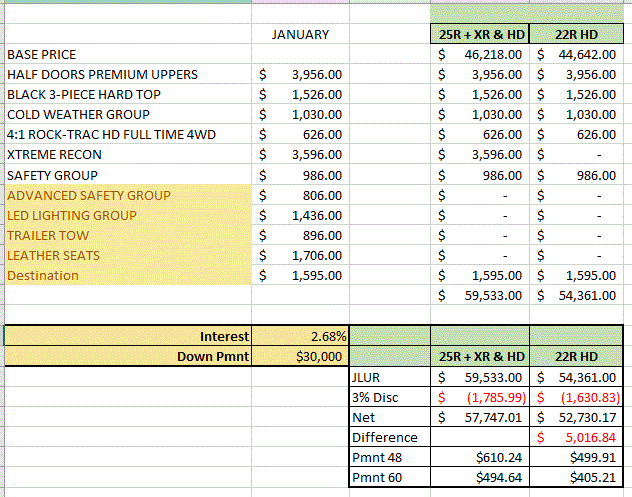Select the Net row label

point(390,417)
